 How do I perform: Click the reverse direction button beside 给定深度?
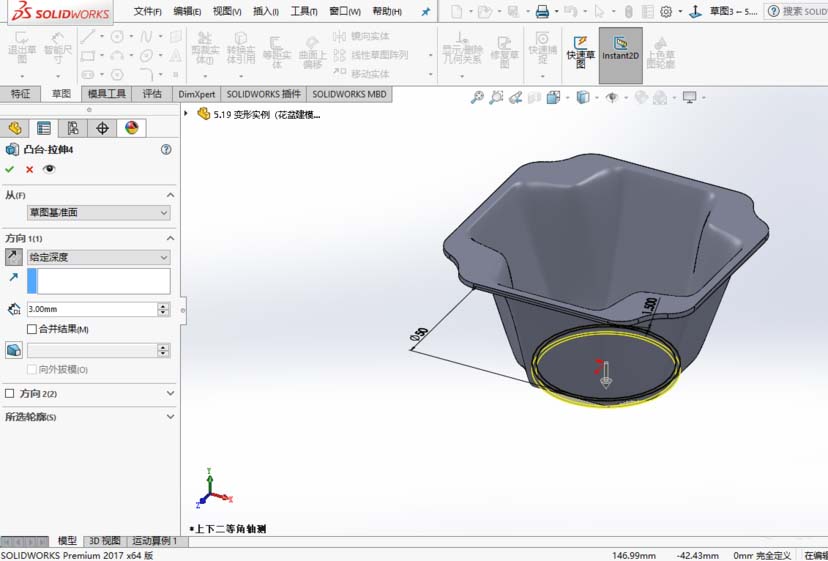click(x=14, y=257)
